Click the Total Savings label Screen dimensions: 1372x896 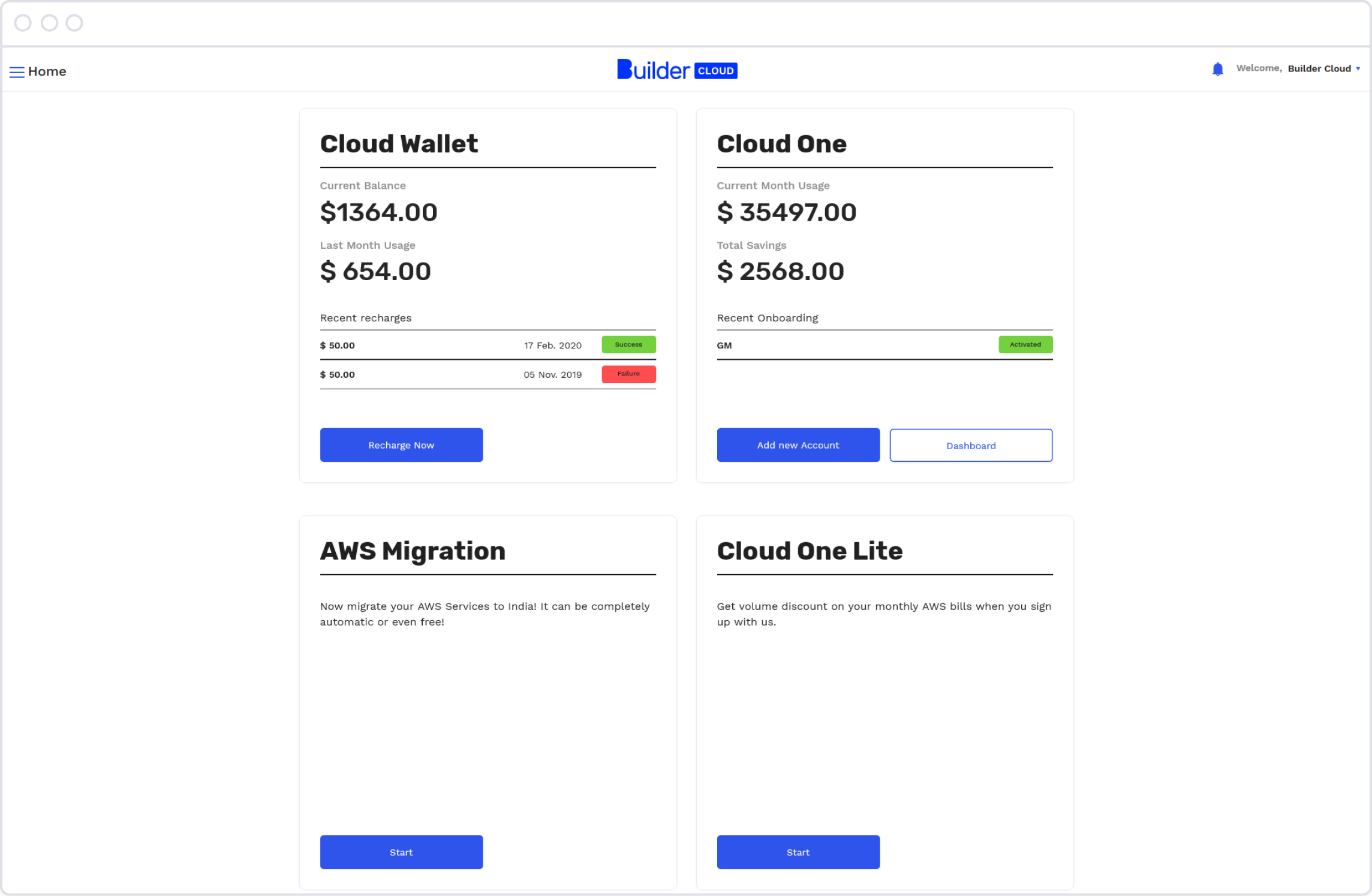click(751, 245)
